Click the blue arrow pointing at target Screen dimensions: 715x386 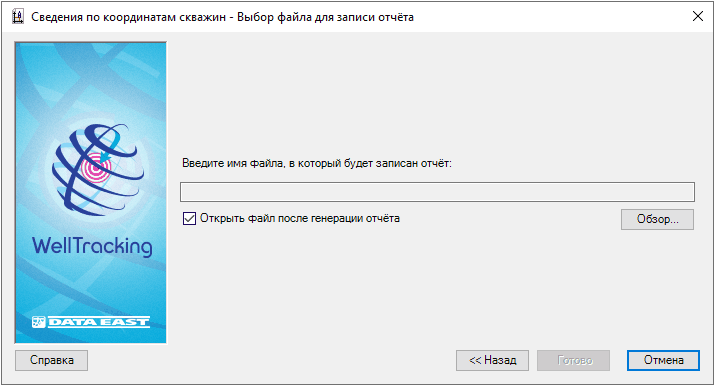[107, 151]
